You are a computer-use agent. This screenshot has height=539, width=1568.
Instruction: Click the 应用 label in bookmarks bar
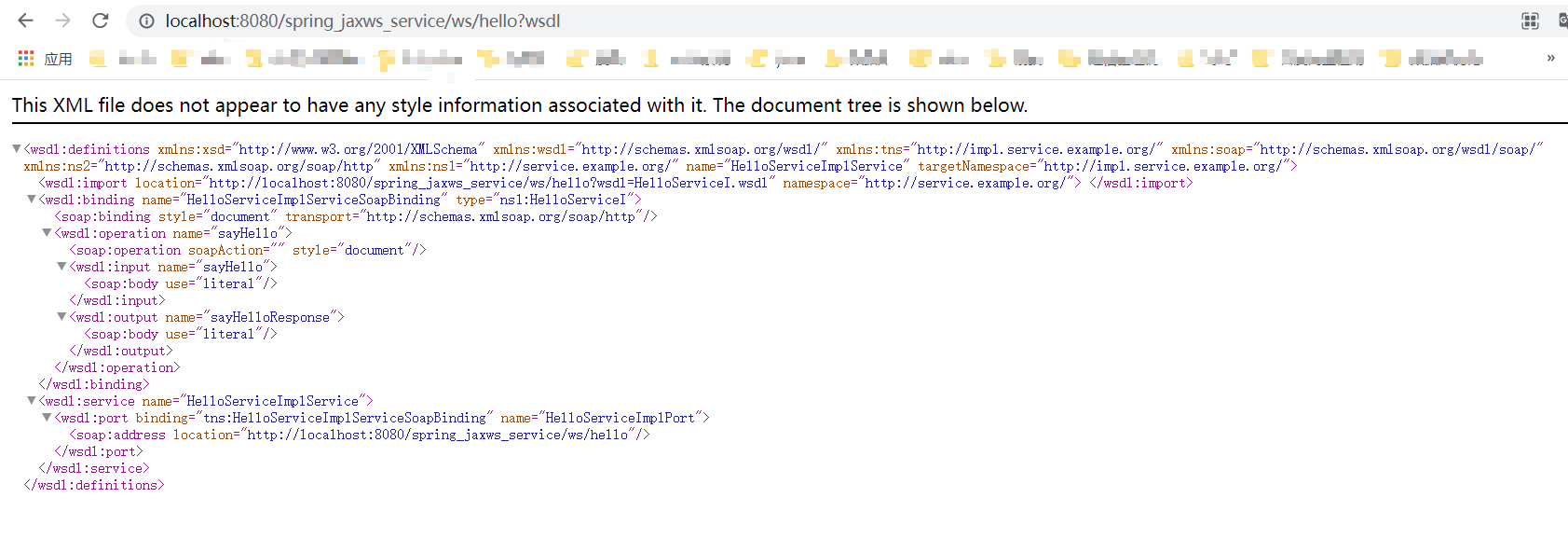[x=58, y=59]
